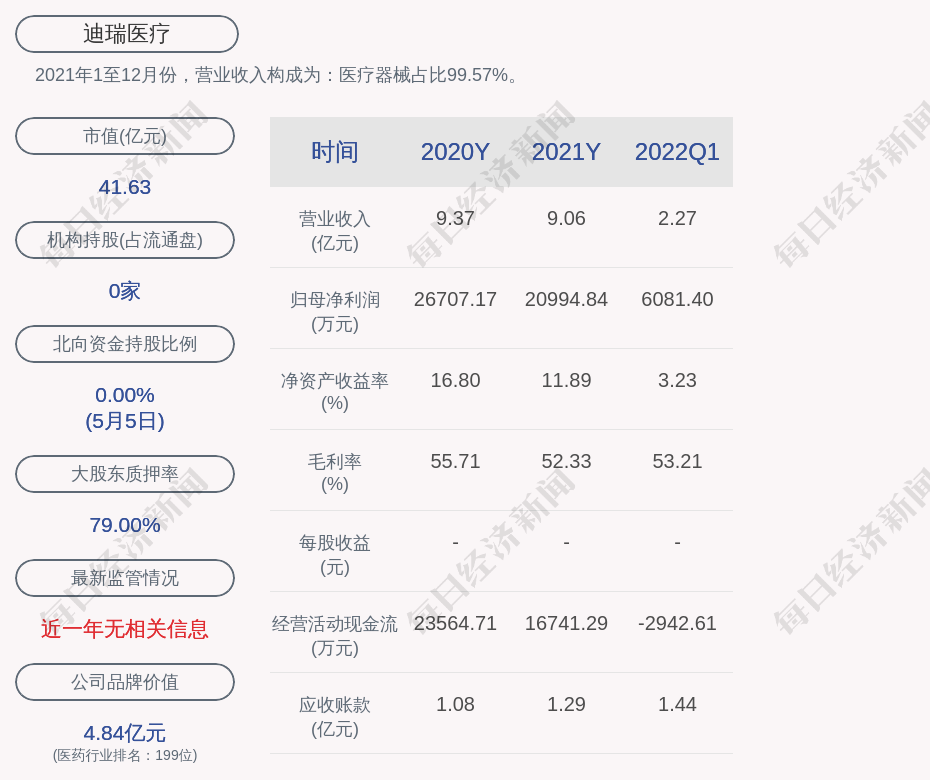This screenshot has width=930, height=780.
Task: Click the 归母净利润(万元) row label
Action: click(335, 311)
